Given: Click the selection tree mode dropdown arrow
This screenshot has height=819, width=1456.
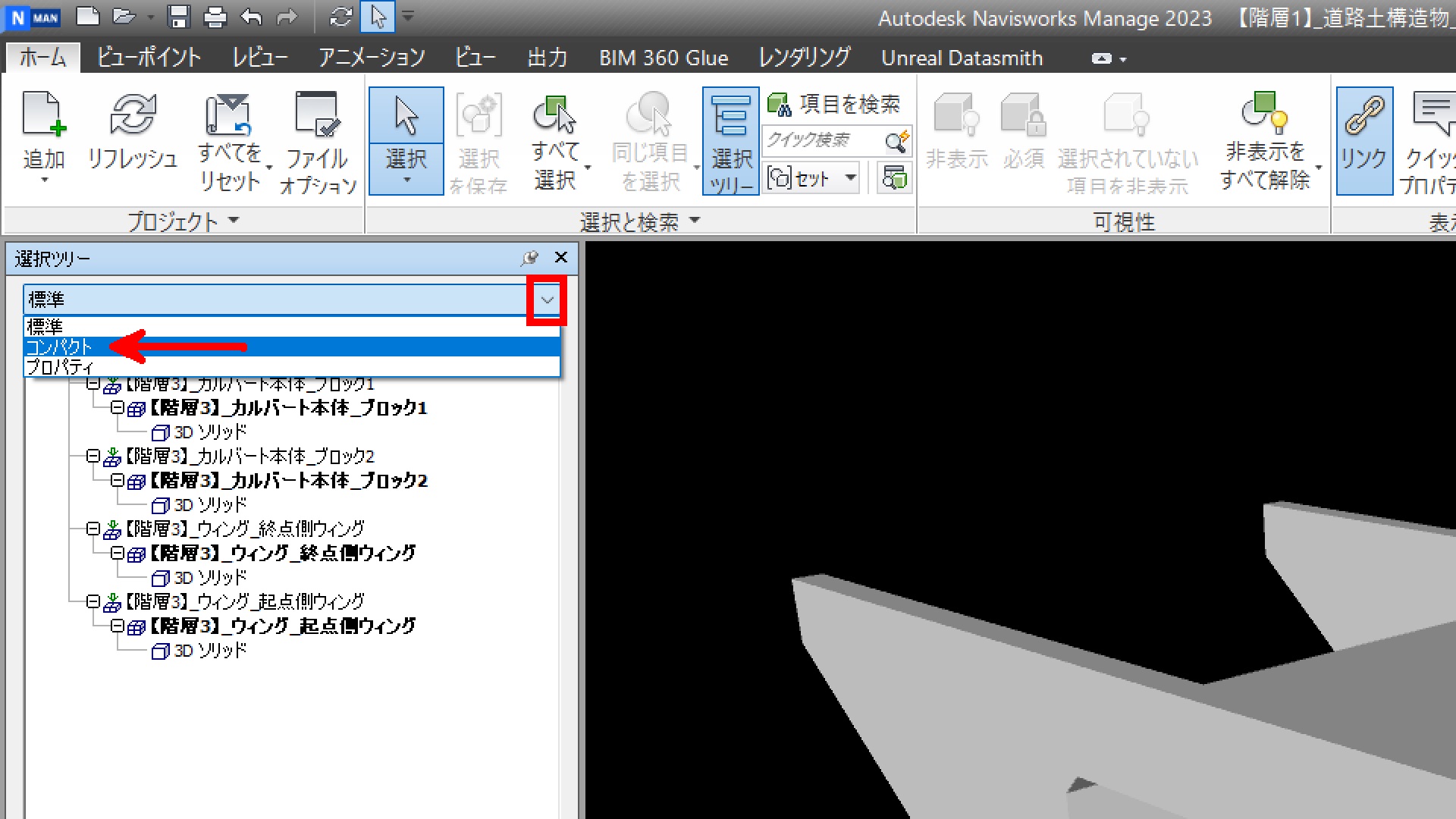Looking at the screenshot, I should click(547, 300).
